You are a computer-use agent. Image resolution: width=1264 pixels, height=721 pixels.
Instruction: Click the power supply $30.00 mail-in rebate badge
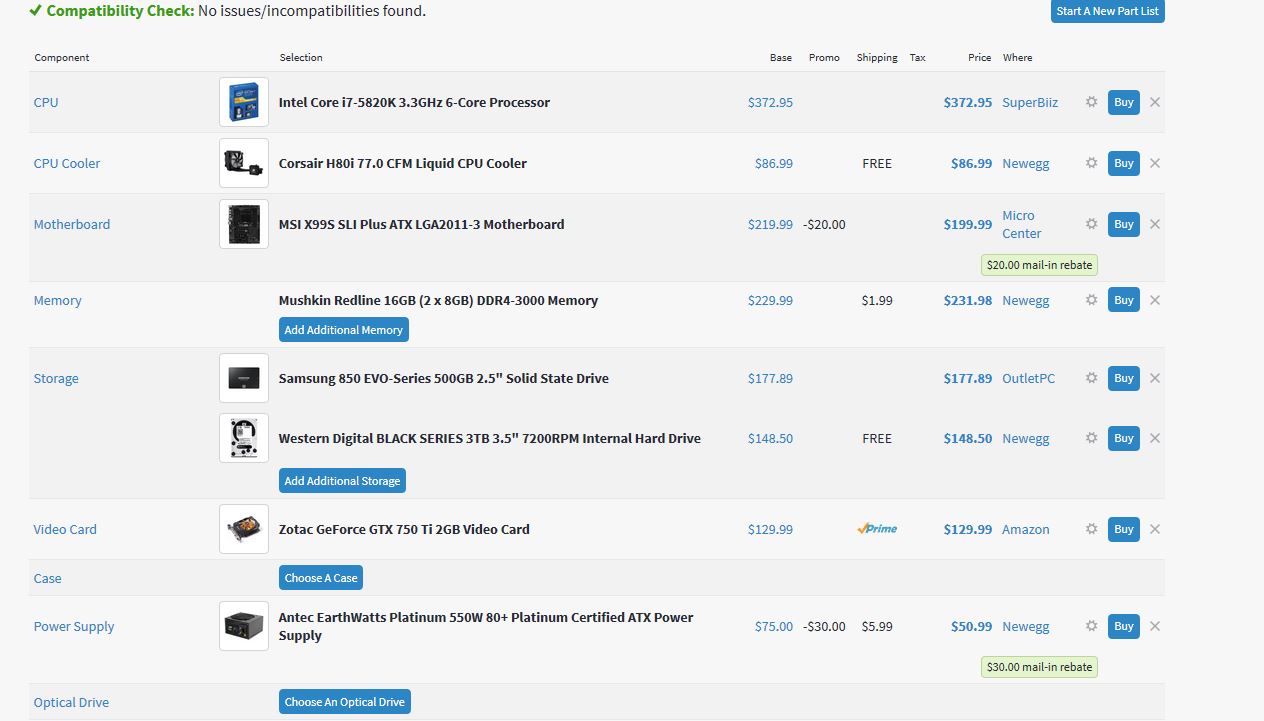[x=1039, y=667]
